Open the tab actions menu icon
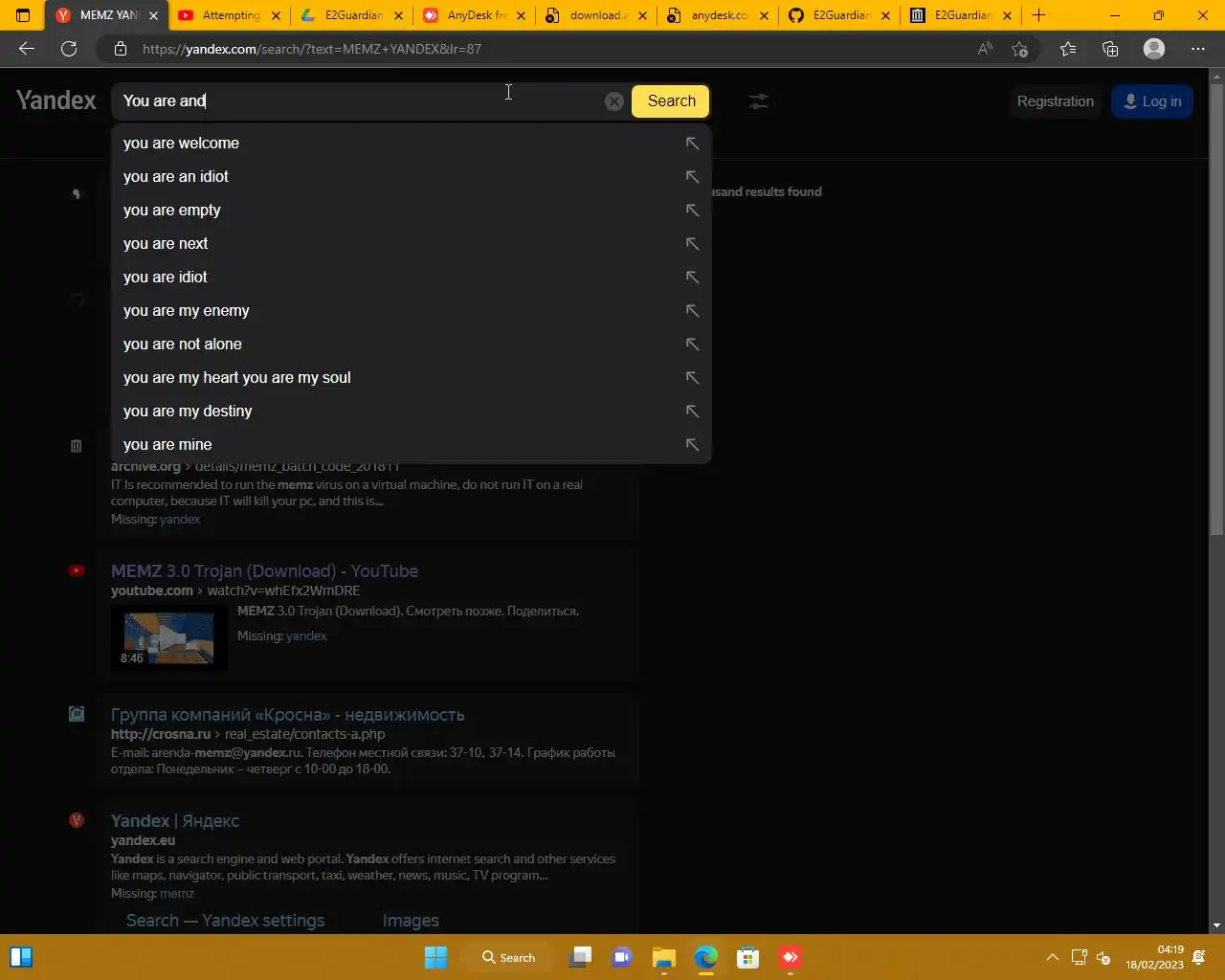This screenshot has height=980, width=1225. coord(23,15)
